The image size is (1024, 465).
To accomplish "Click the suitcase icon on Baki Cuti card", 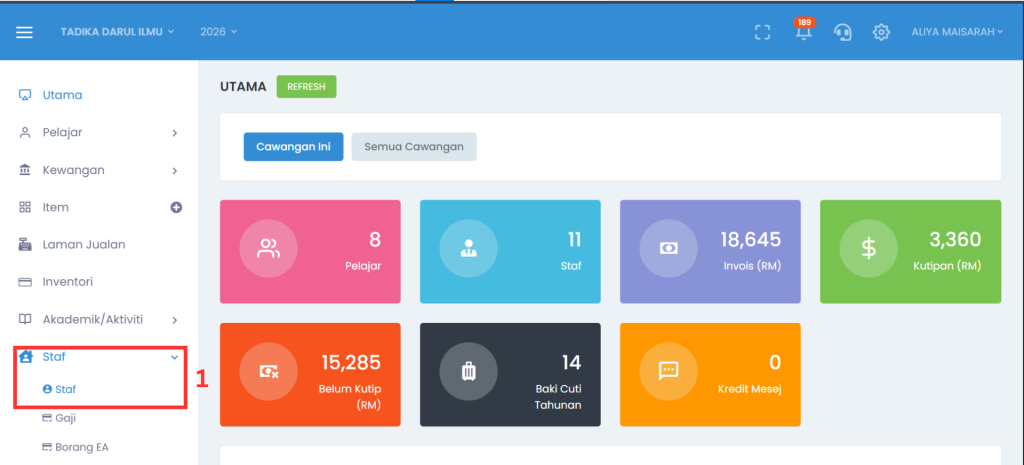I will 468,371.
